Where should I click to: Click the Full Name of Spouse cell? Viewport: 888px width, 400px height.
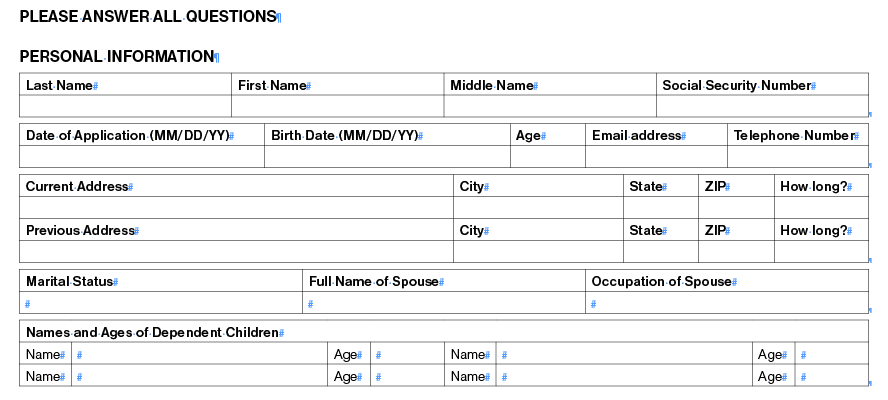click(x=444, y=302)
